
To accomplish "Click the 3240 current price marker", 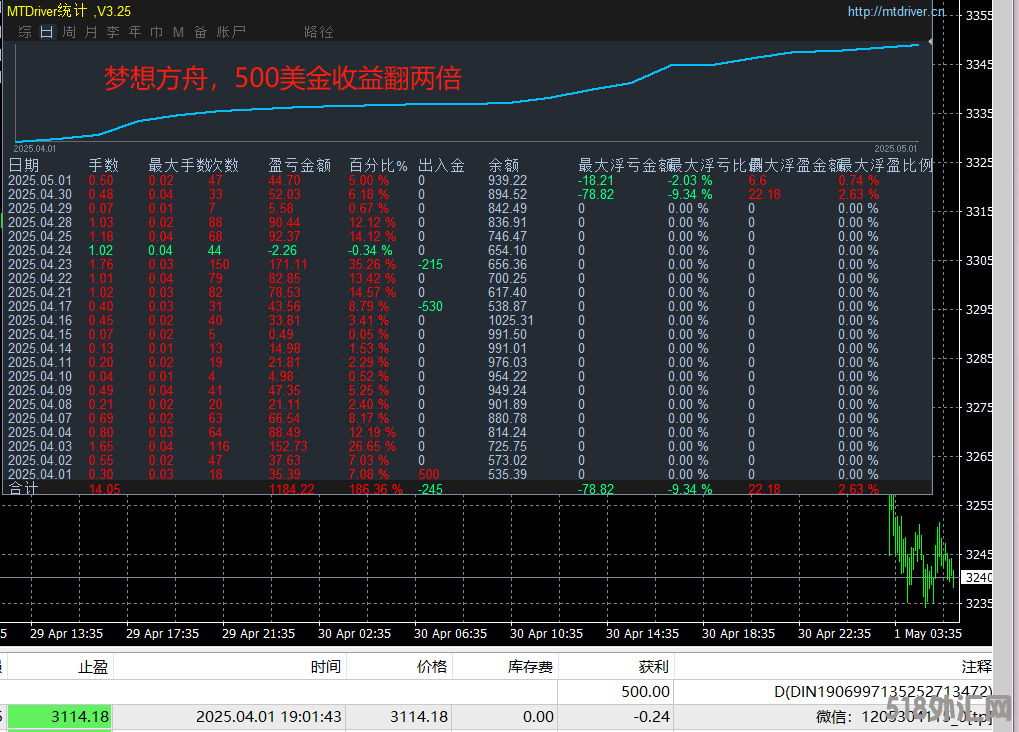I will (x=977, y=577).
